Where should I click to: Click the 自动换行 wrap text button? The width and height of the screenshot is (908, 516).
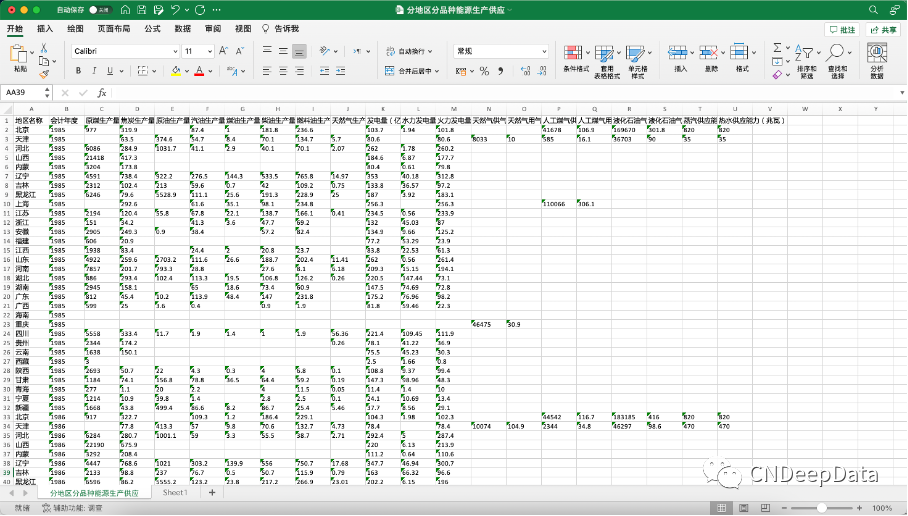click(x=408, y=51)
